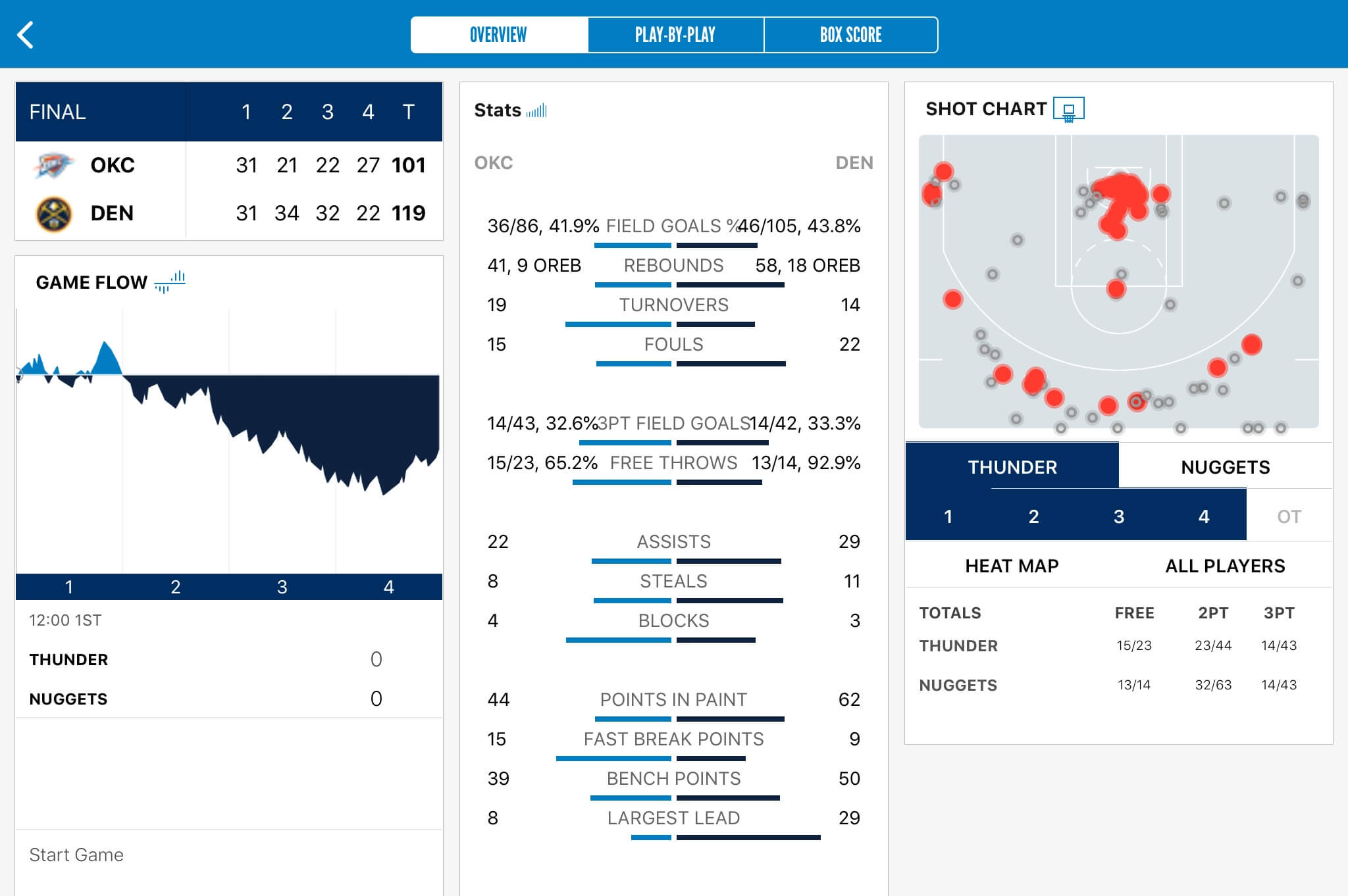Click the OKC team row in scoreboard
Screen dimensions: 1348x896
tap(228, 165)
